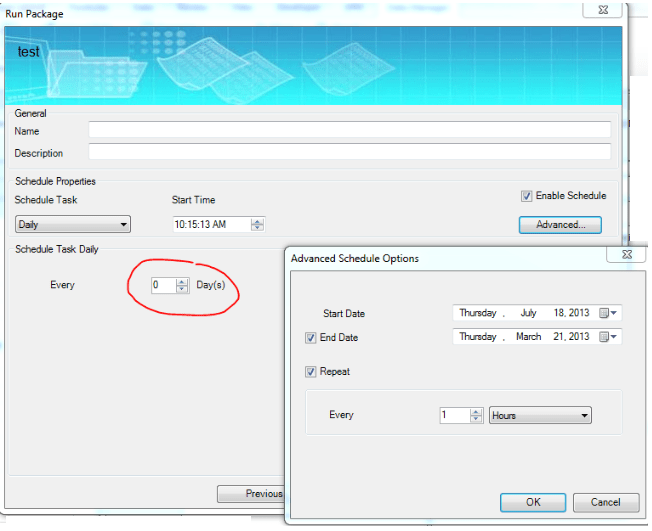Viewport: 652px width, 531px height.
Task: Increase Every Day(s) value with up arrow
Action: (182, 281)
